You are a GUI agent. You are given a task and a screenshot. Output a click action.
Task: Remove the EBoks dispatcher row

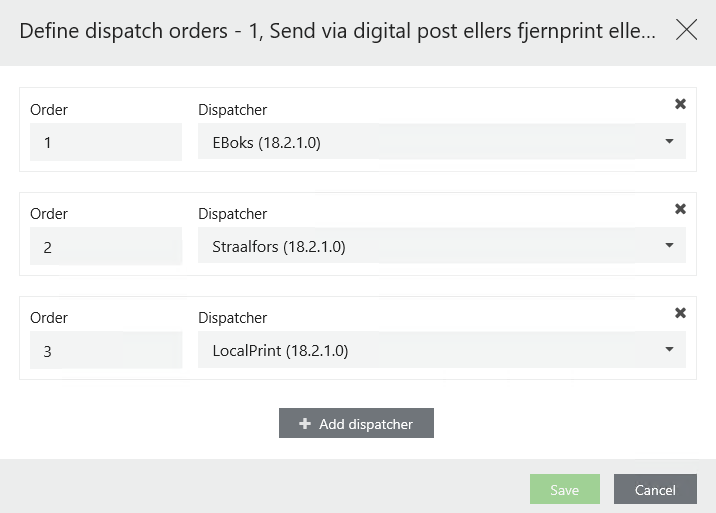pyautogui.click(x=681, y=104)
